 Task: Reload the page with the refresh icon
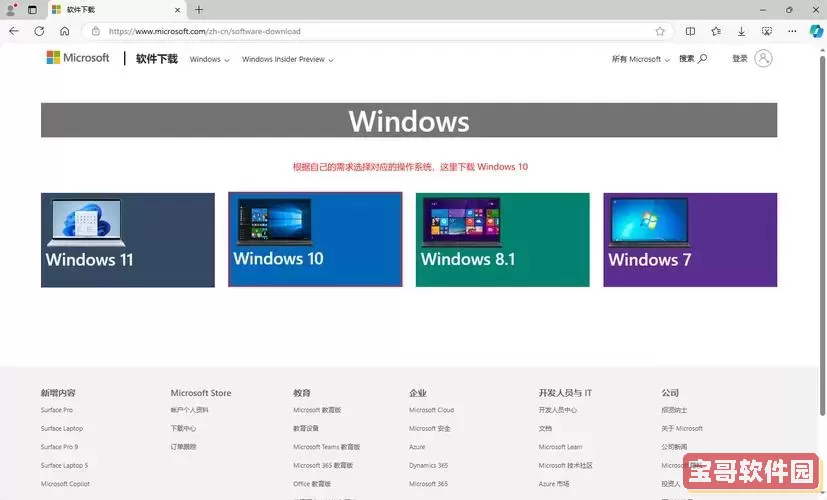click(x=39, y=31)
